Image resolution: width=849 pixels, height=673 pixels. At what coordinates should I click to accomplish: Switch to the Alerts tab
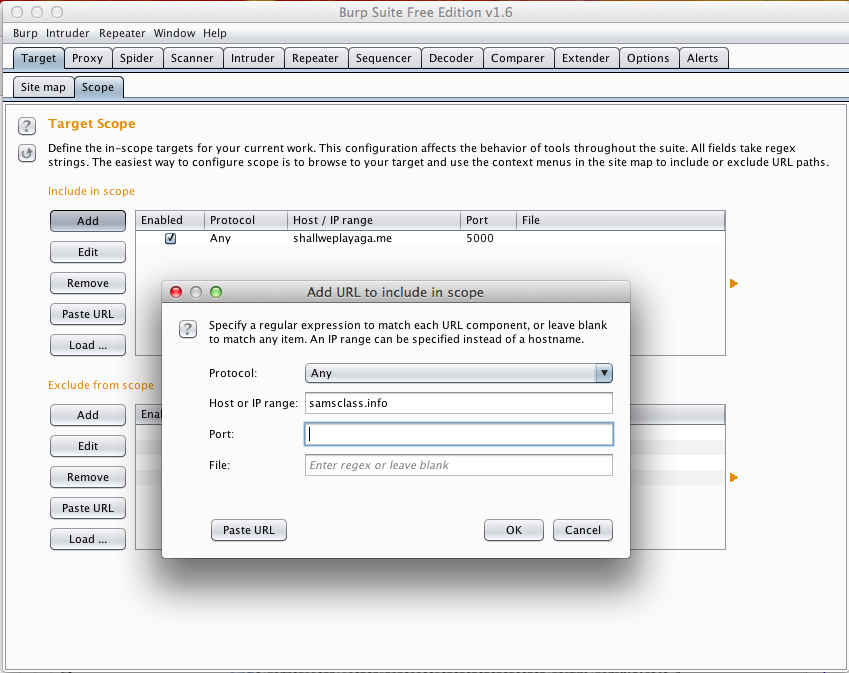702,58
